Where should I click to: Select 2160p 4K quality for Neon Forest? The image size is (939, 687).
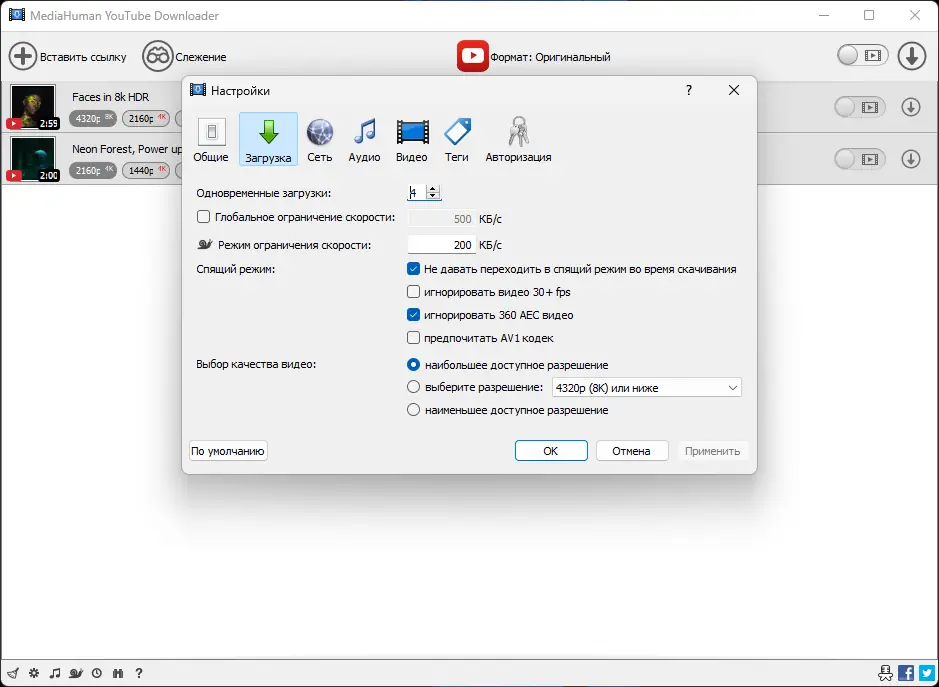click(94, 171)
